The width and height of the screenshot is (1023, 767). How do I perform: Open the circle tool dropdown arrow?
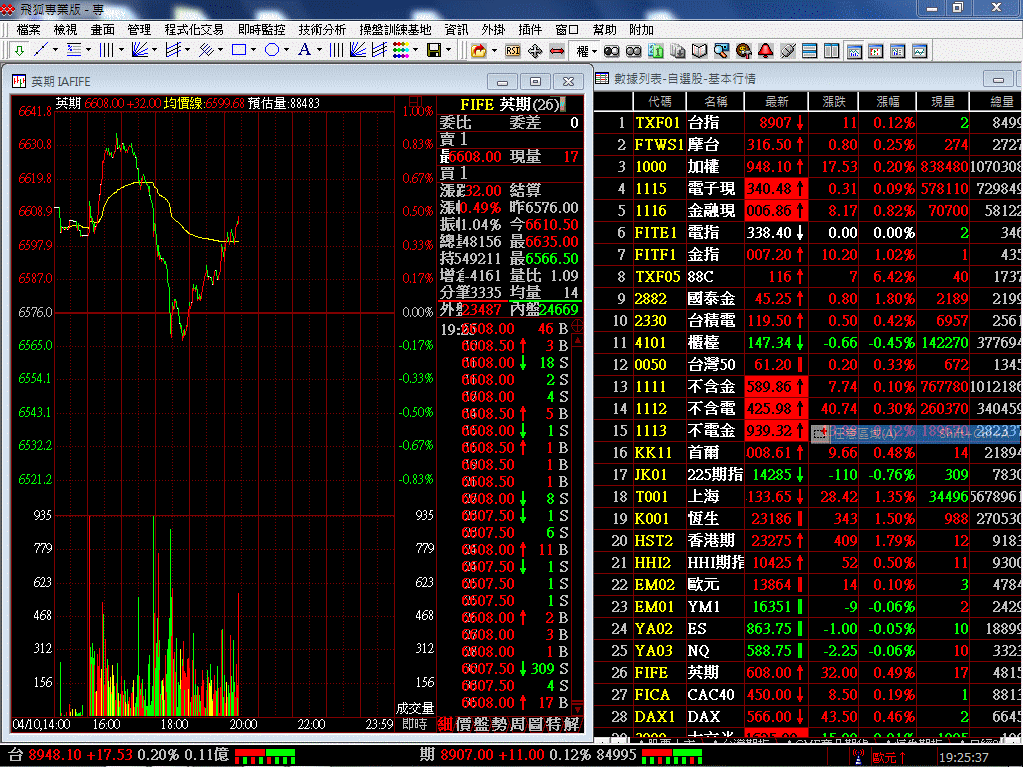[x=286, y=50]
